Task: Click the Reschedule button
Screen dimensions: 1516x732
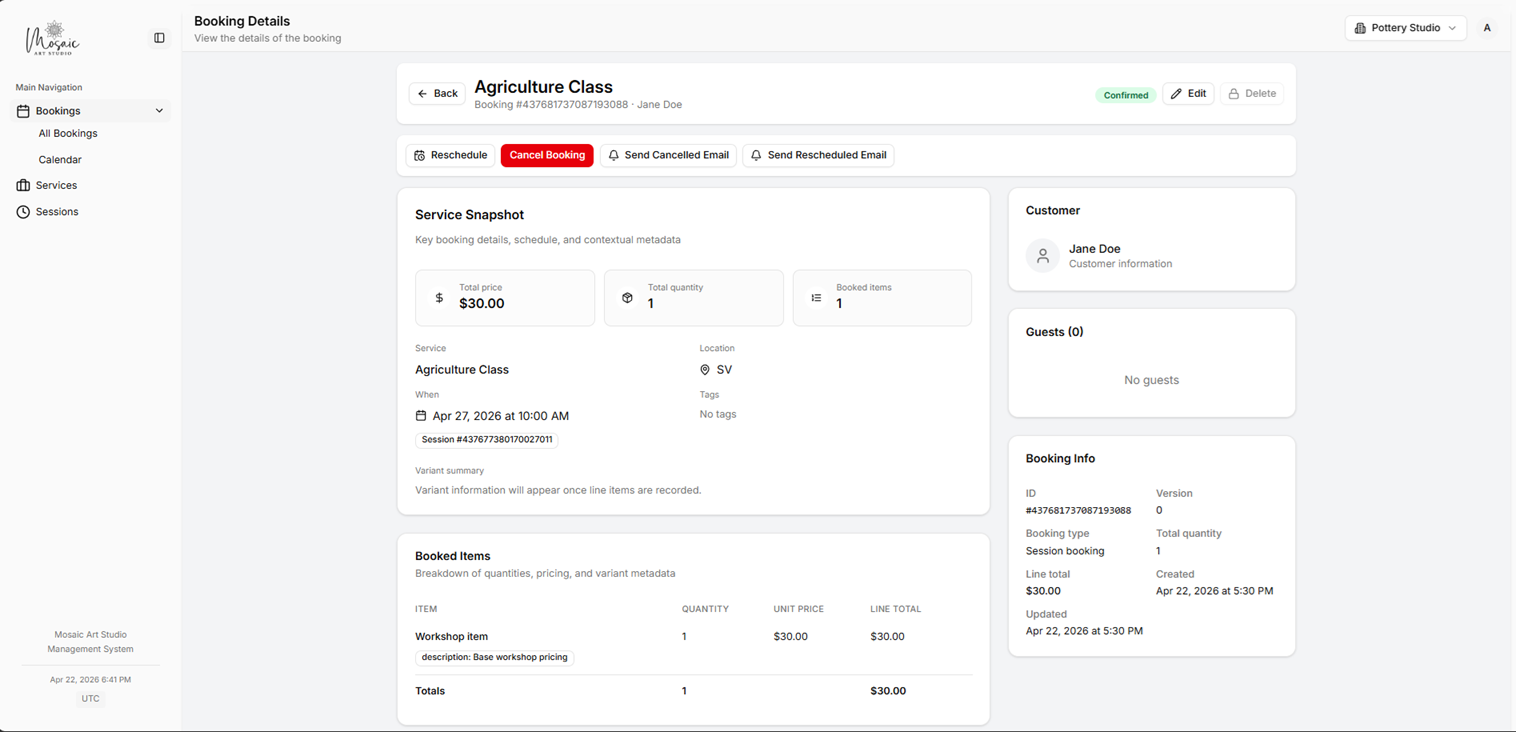Action: [450, 155]
